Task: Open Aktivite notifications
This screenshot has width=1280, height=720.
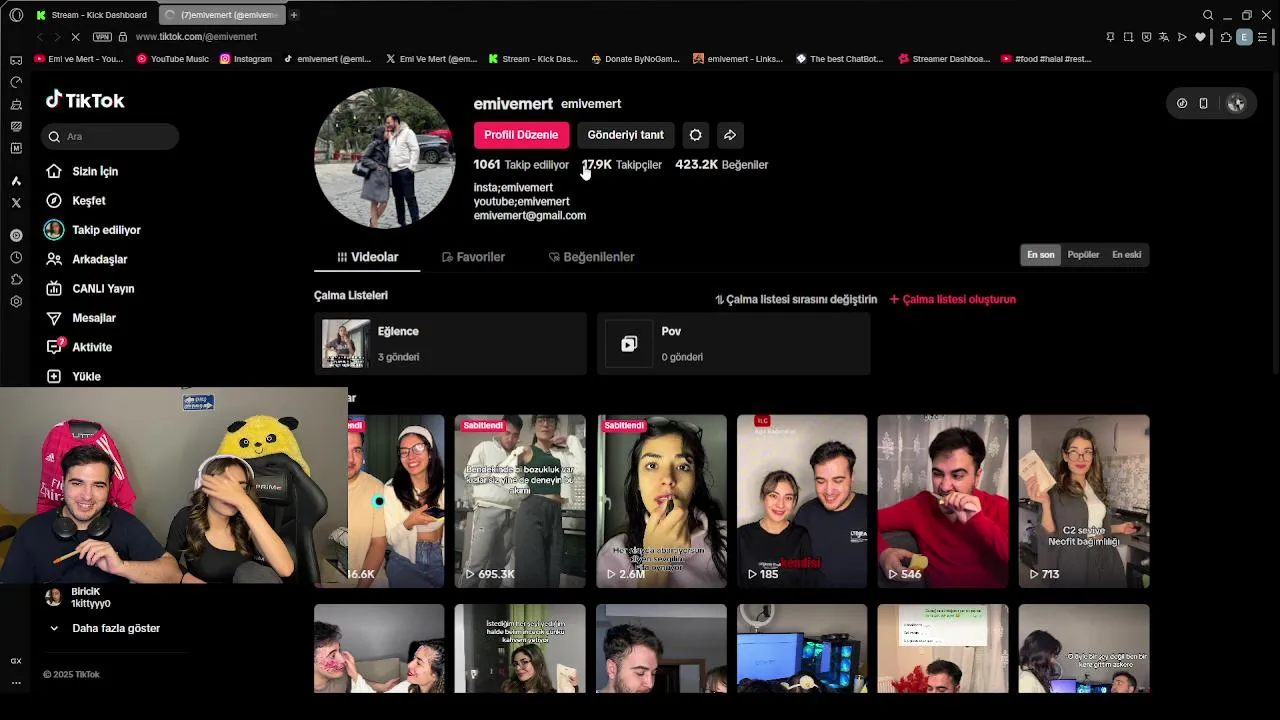Action: tap(78, 347)
